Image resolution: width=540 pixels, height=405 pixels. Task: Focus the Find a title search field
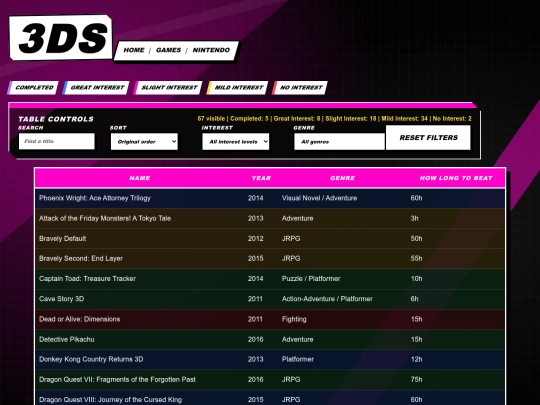57,141
